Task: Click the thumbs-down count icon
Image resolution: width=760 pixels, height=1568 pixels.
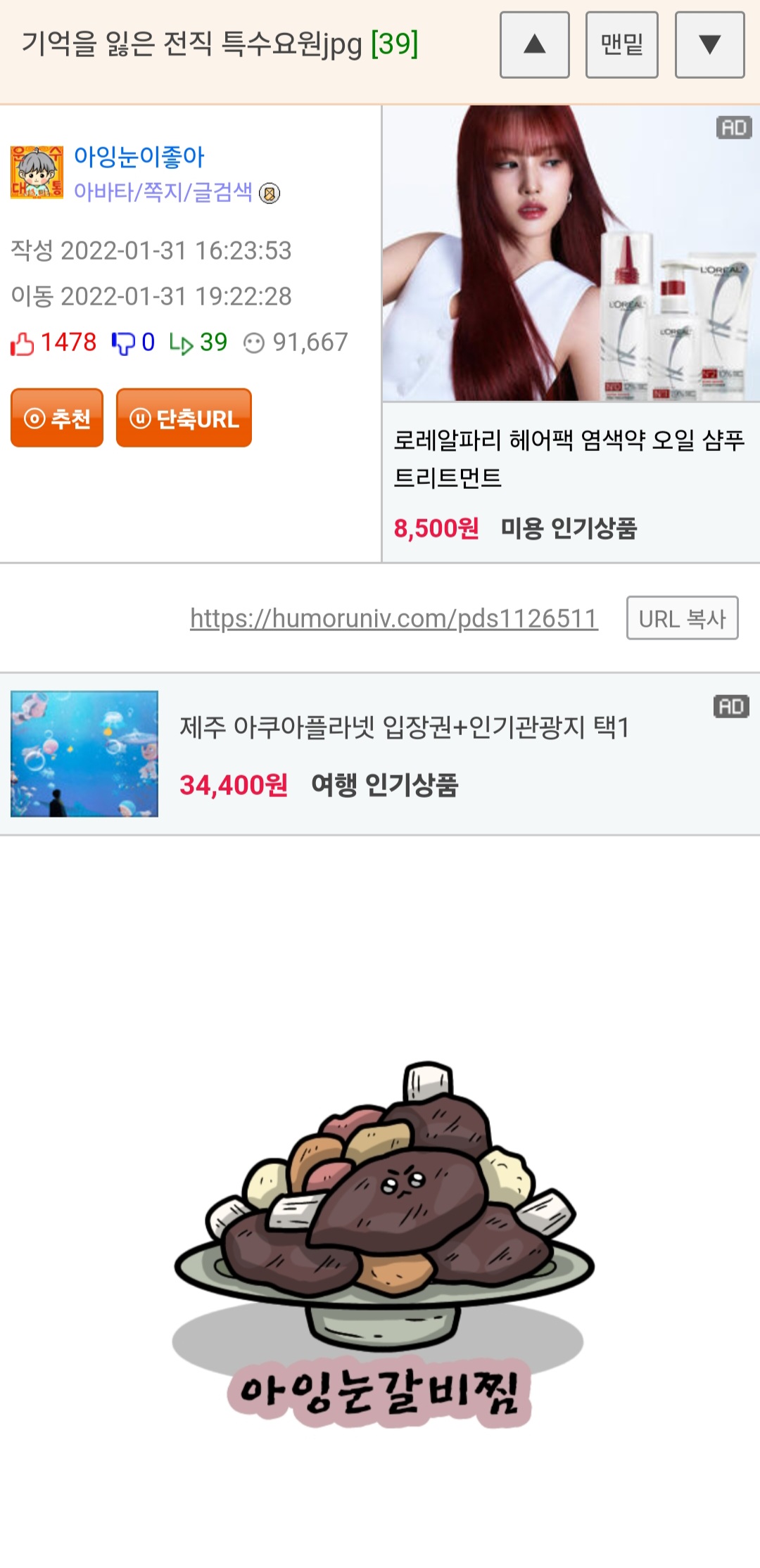Action: click(x=122, y=343)
